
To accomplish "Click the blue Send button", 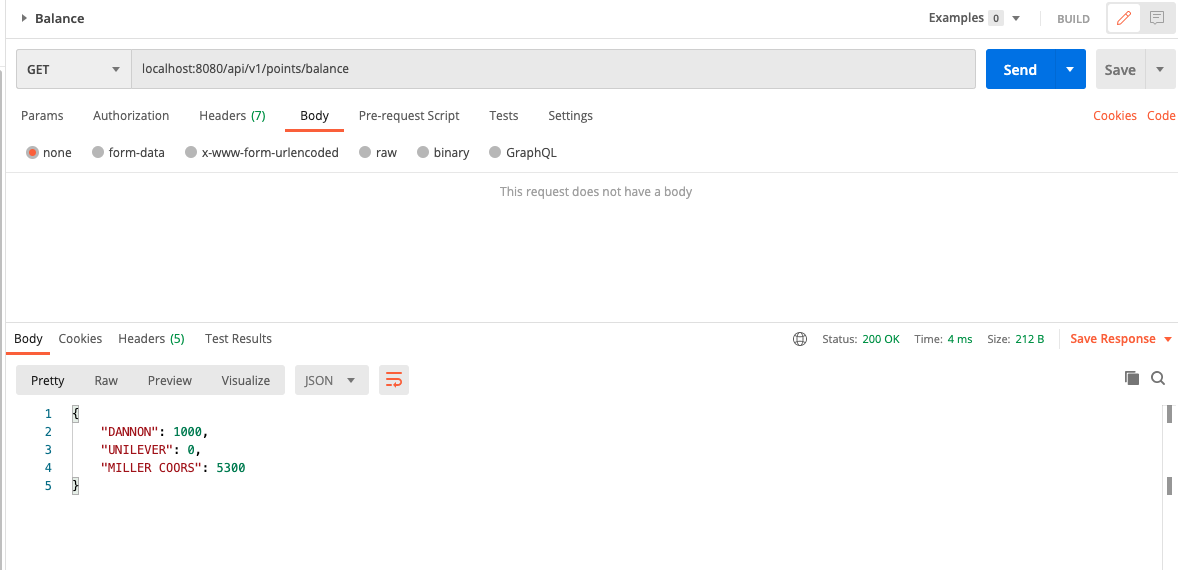I will [x=1020, y=69].
